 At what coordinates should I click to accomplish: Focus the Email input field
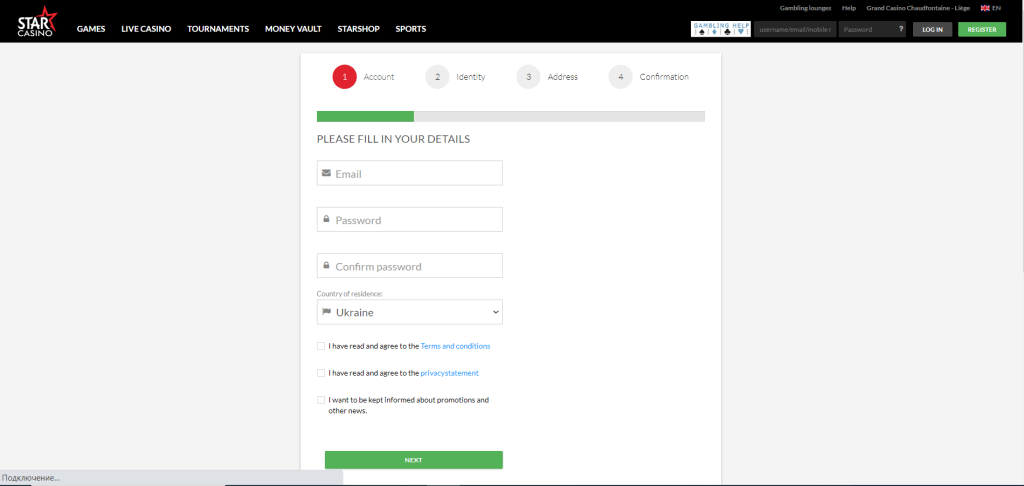[409, 173]
